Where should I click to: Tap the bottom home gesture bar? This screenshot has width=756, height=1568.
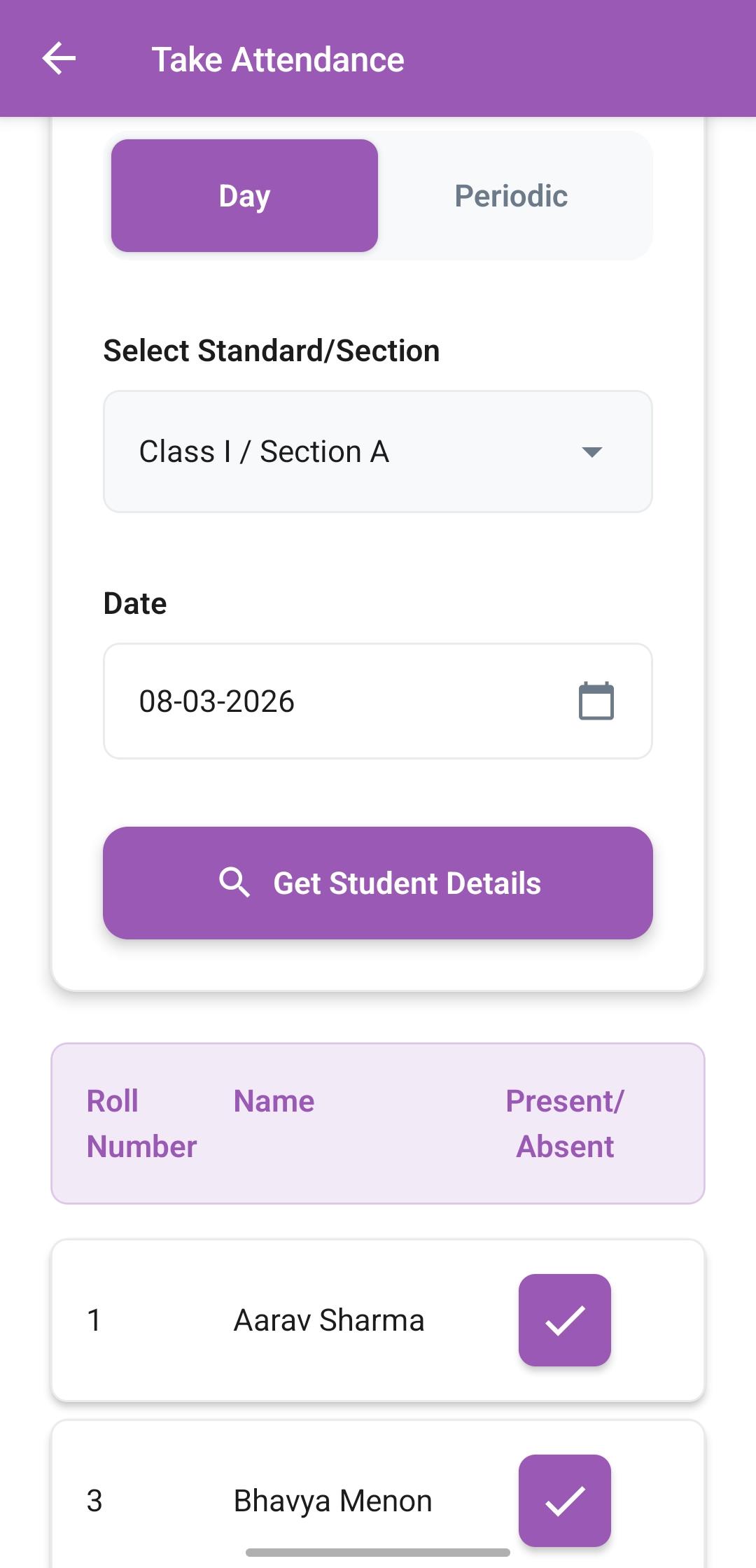tap(378, 1553)
